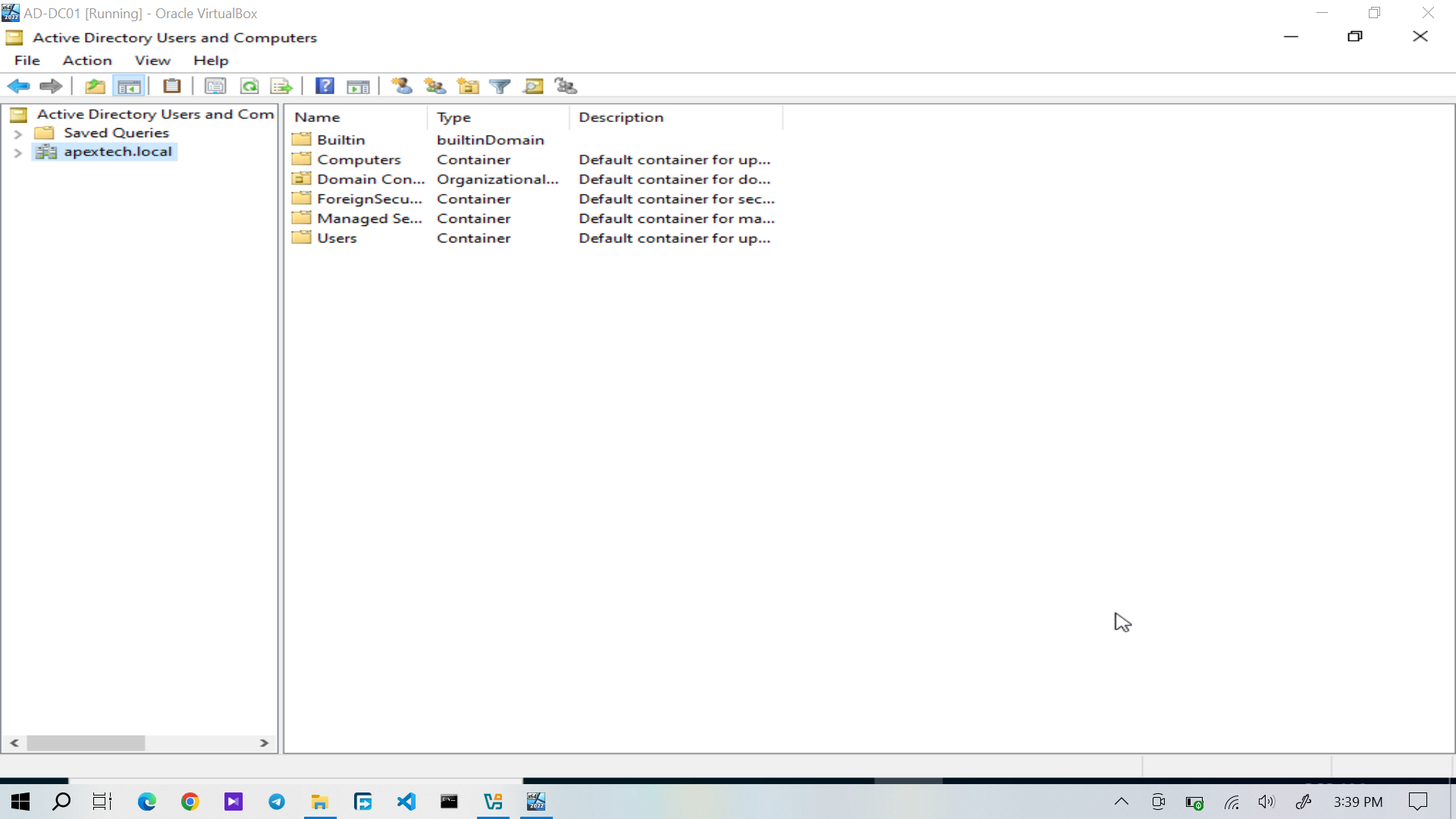This screenshot has width=1456, height=819.
Task: Open the Windows Start menu
Action: 20,802
